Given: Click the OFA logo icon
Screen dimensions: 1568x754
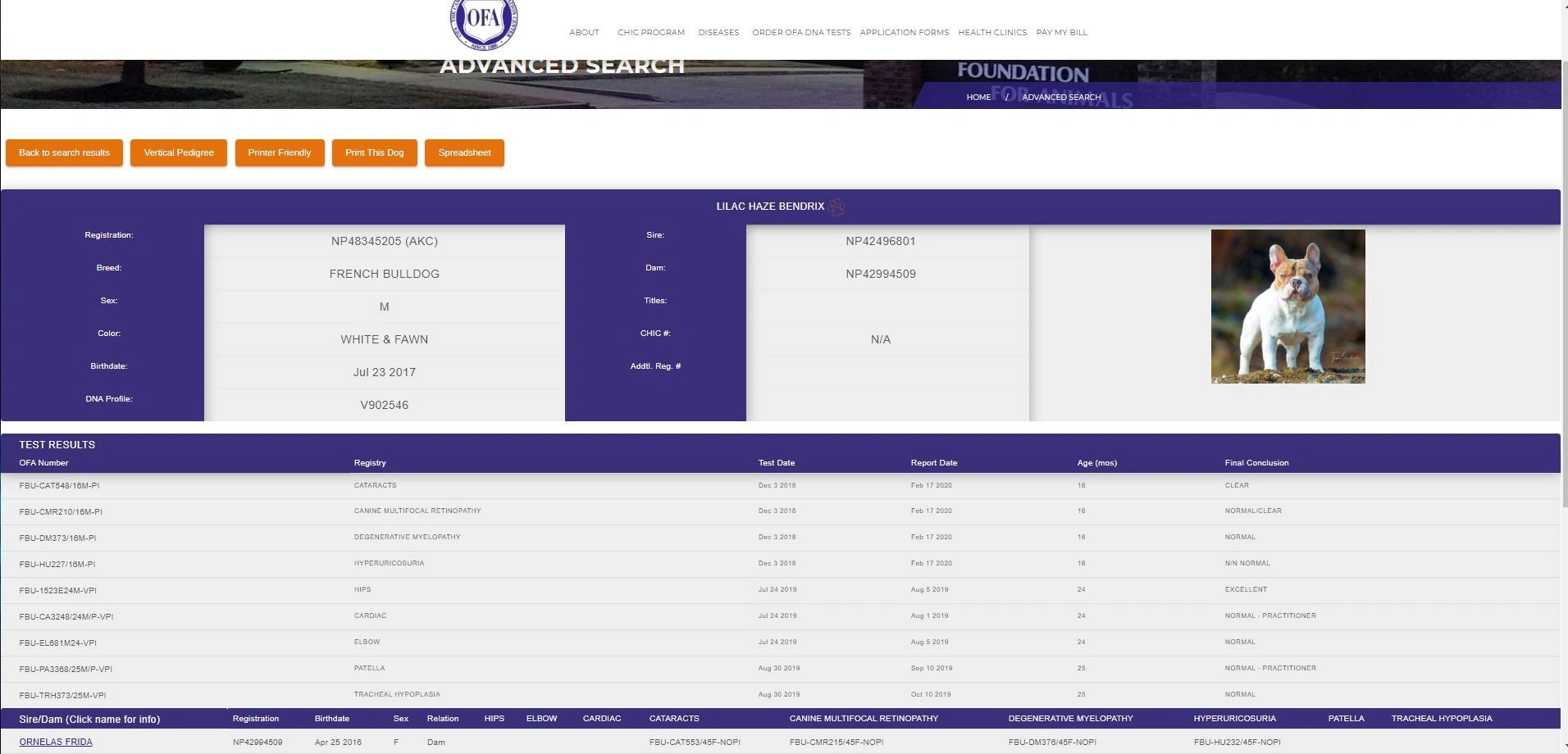Looking at the screenshot, I should 483,22.
